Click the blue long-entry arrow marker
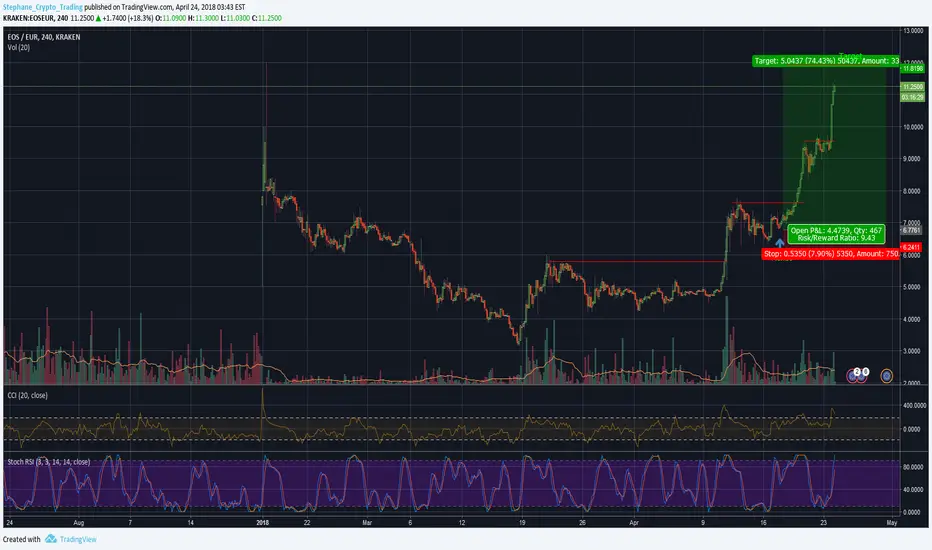The image size is (932, 550). [779, 243]
